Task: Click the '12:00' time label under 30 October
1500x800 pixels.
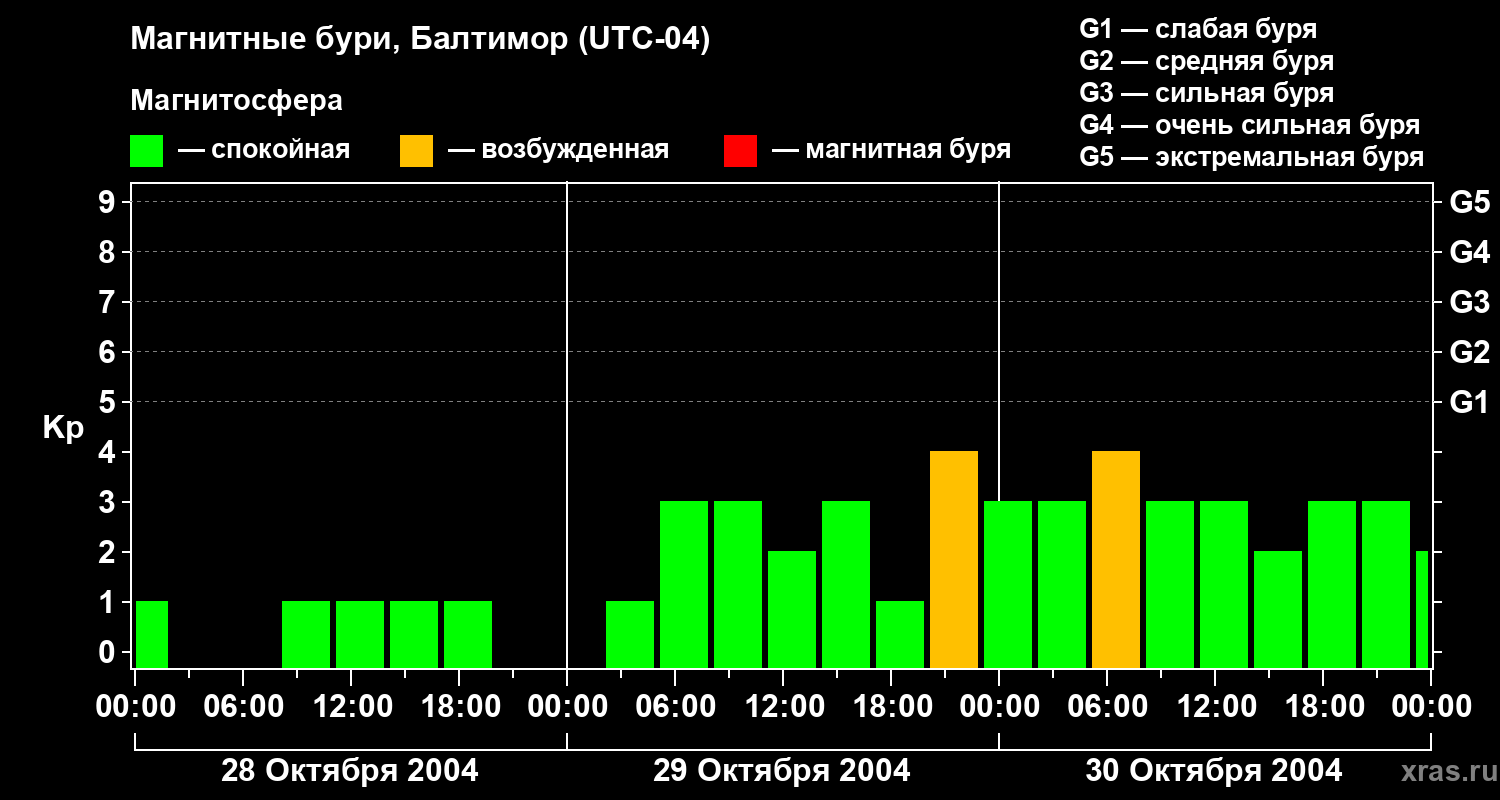Action: [1215, 707]
